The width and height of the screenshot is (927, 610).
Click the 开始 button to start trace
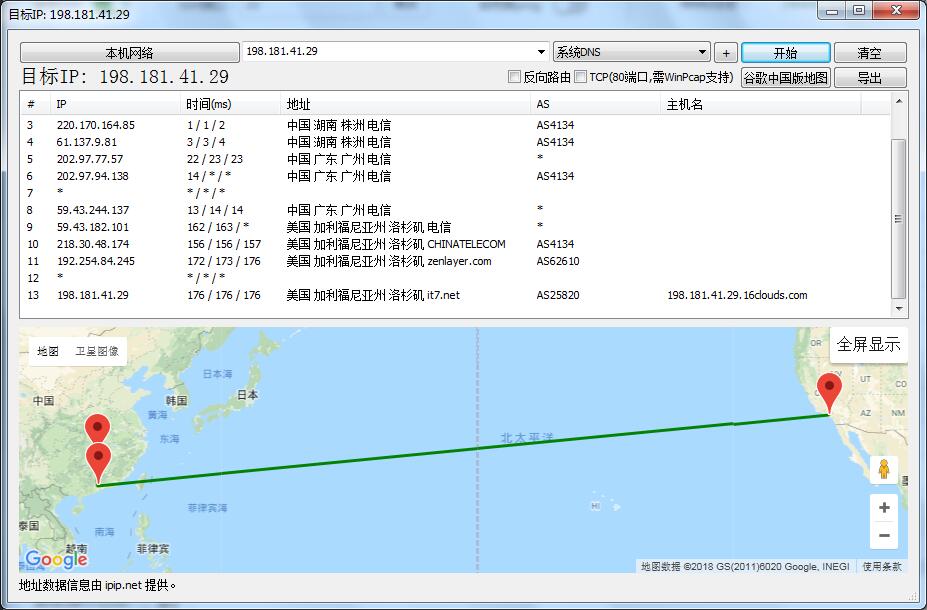(785, 53)
